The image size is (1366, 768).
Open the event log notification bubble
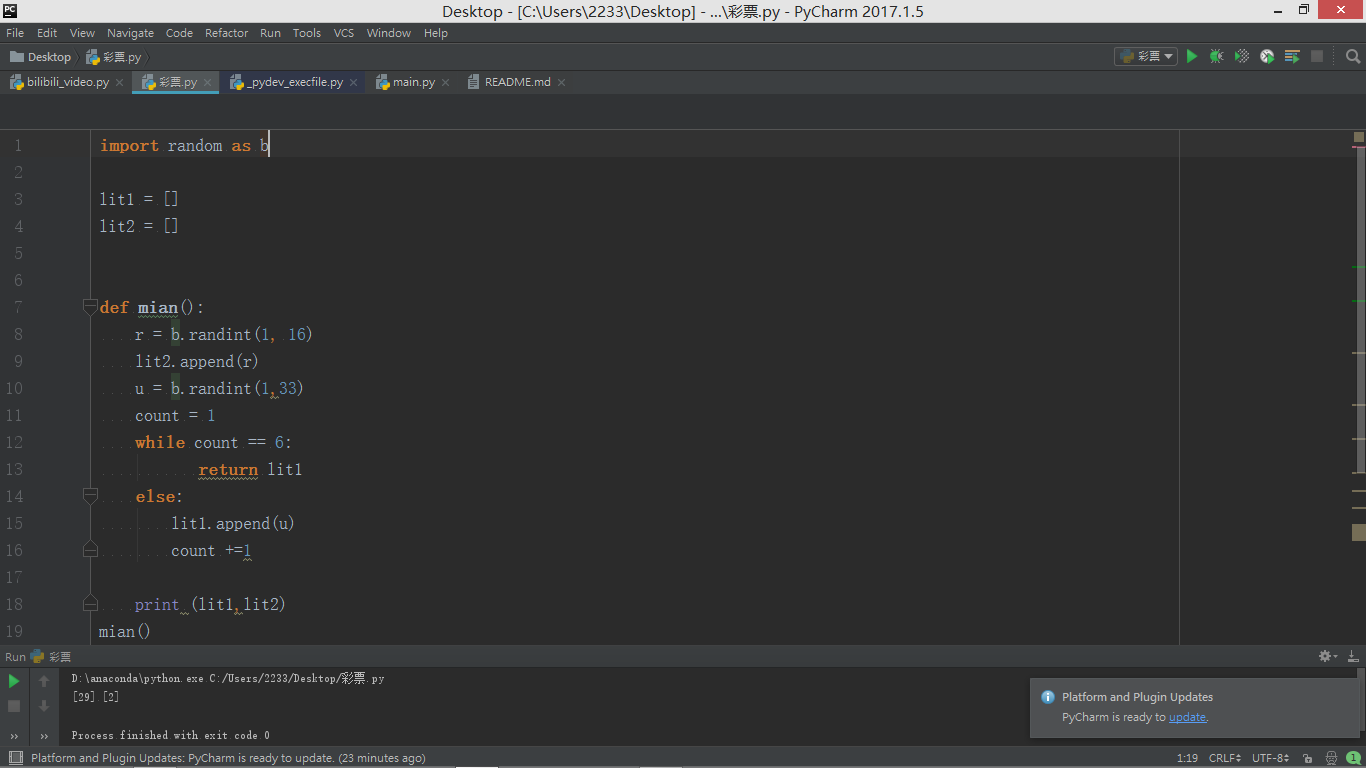[x=1352, y=758]
